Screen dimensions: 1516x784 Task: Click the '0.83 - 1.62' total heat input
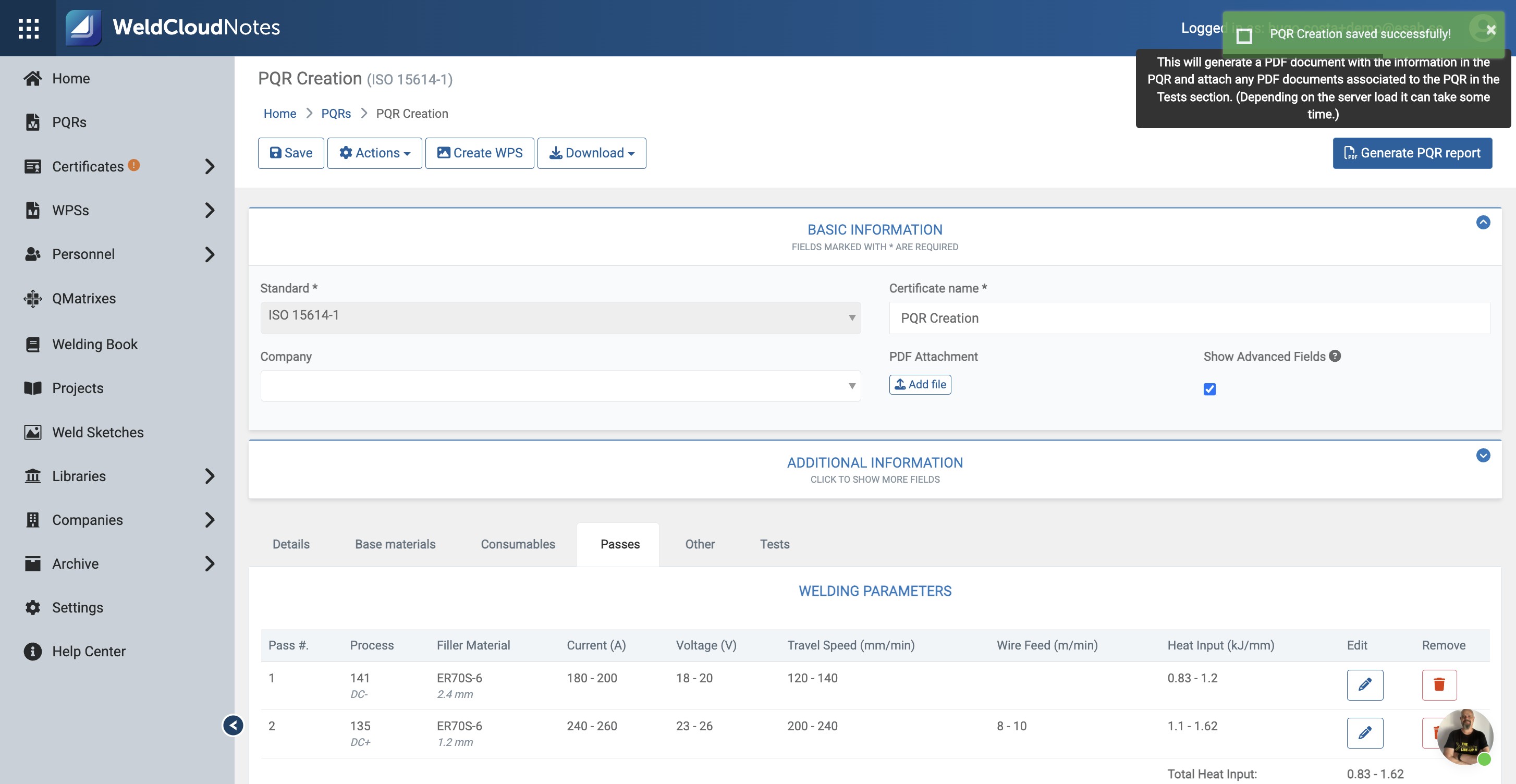pos(1375,774)
